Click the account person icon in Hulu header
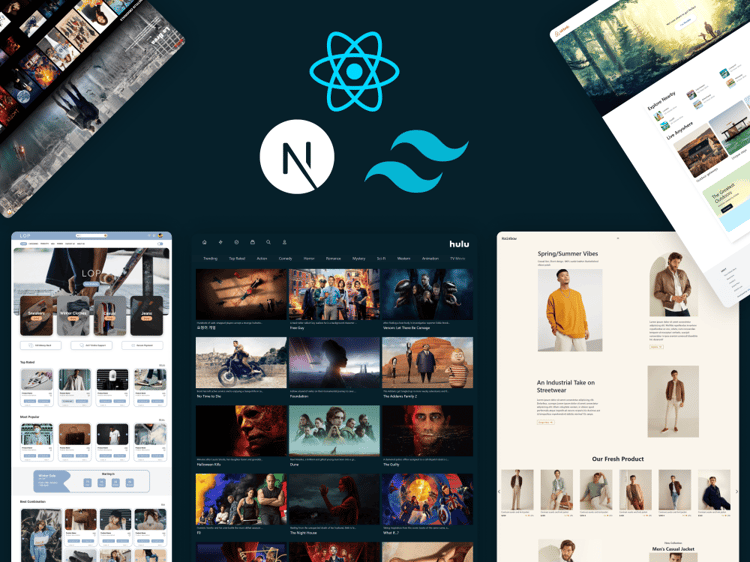This screenshot has height=562, width=750. pos(284,242)
